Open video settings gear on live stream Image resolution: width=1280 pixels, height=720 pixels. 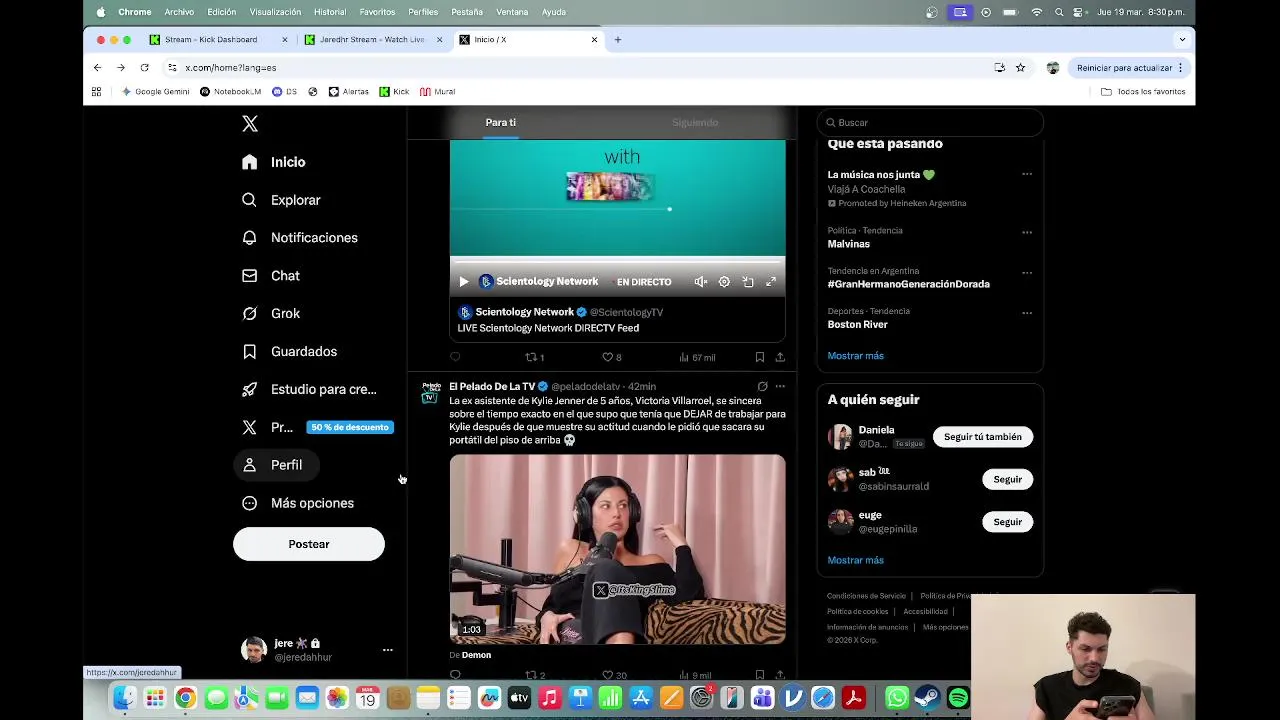click(x=724, y=282)
